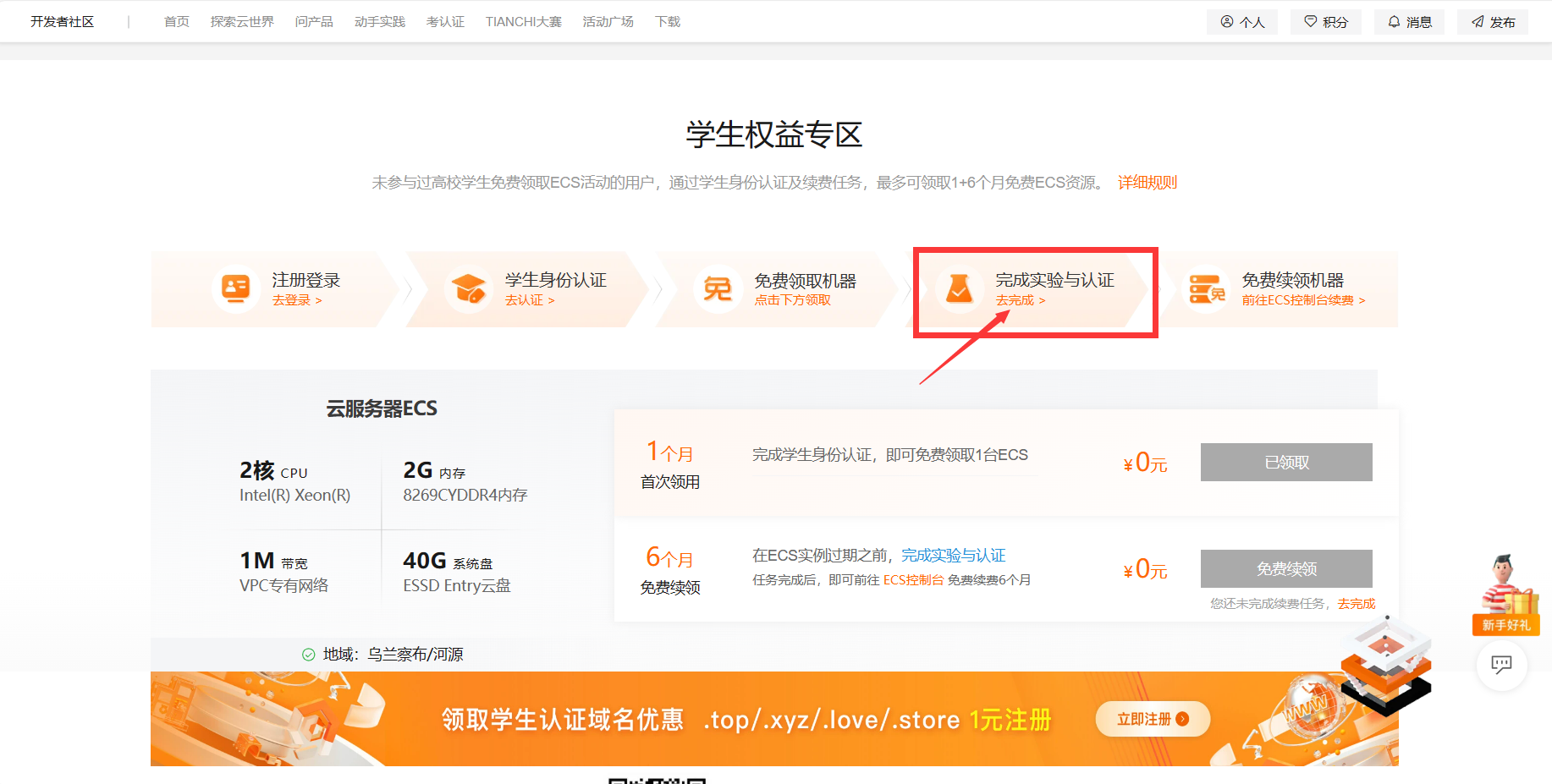This screenshot has height=784, width=1552.
Task: Click the 40G 系统盘 spec text
Action: [448, 561]
